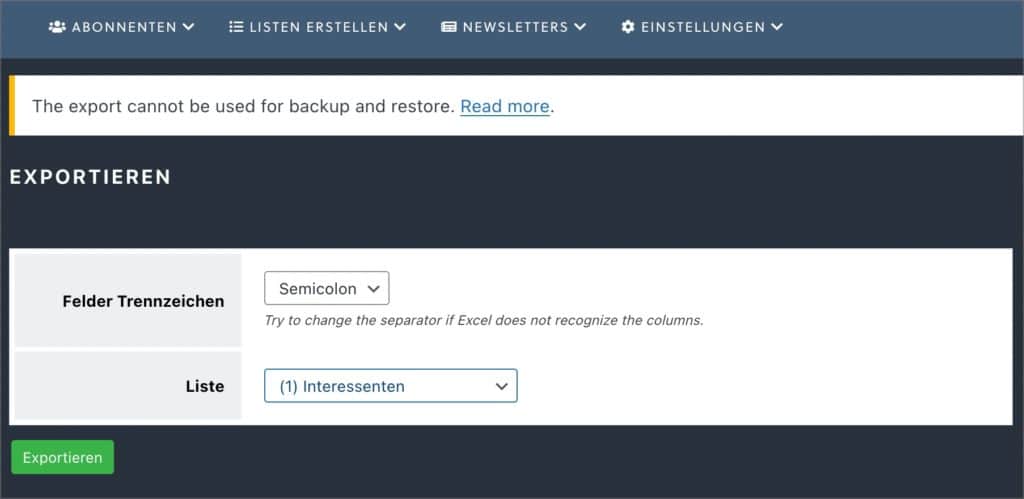Open the Interessenten list dropdown

pos(391,385)
